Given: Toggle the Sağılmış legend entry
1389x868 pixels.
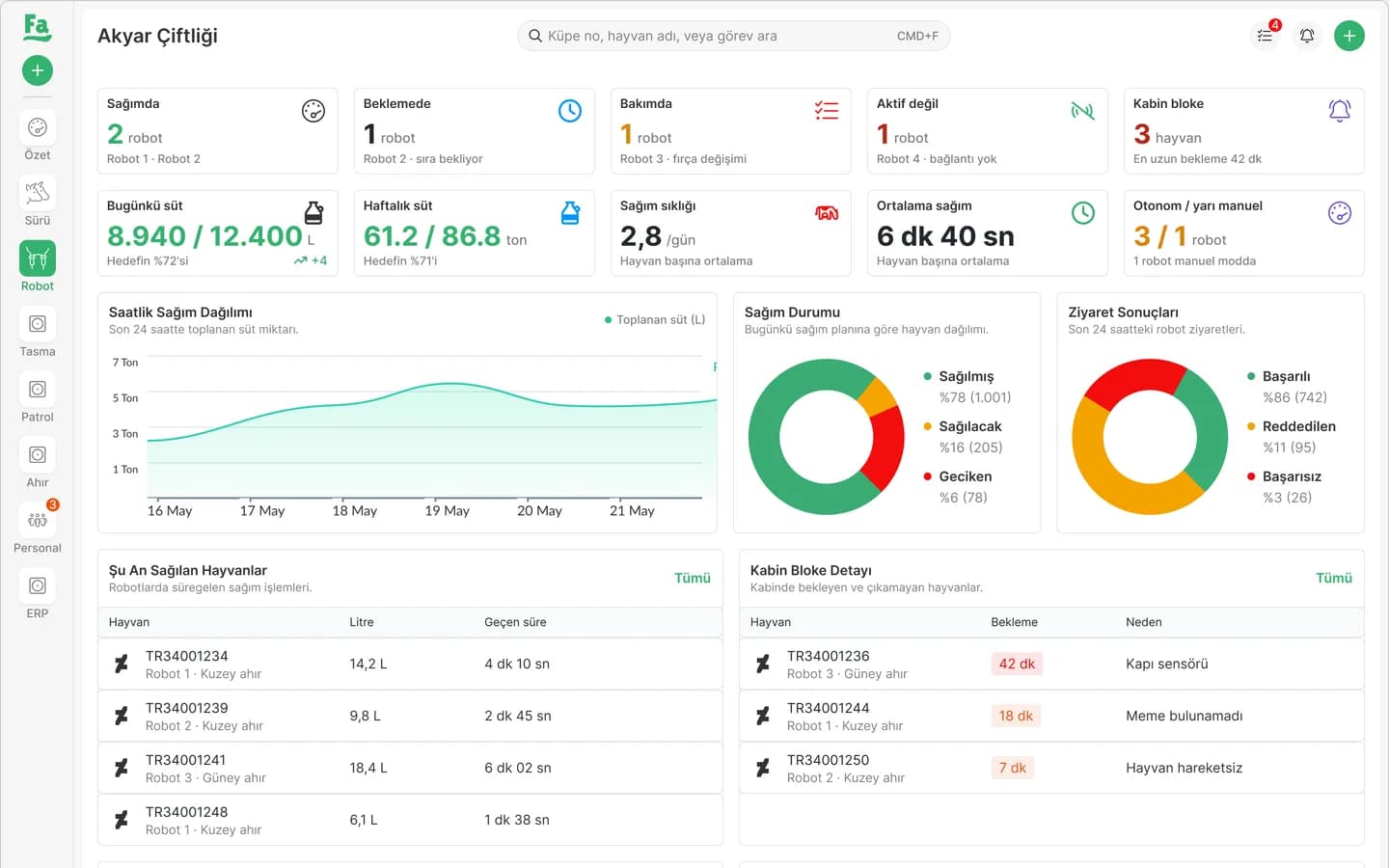Looking at the screenshot, I should tap(967, 387).
